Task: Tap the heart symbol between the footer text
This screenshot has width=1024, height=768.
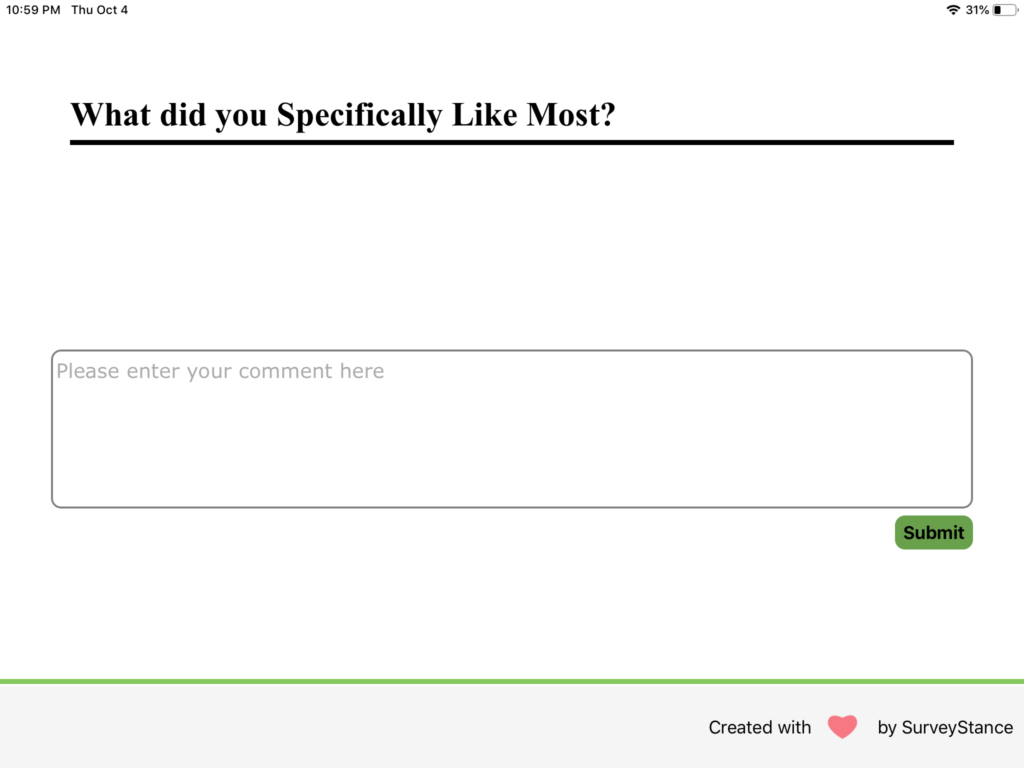Action: [x=842, y=727]
